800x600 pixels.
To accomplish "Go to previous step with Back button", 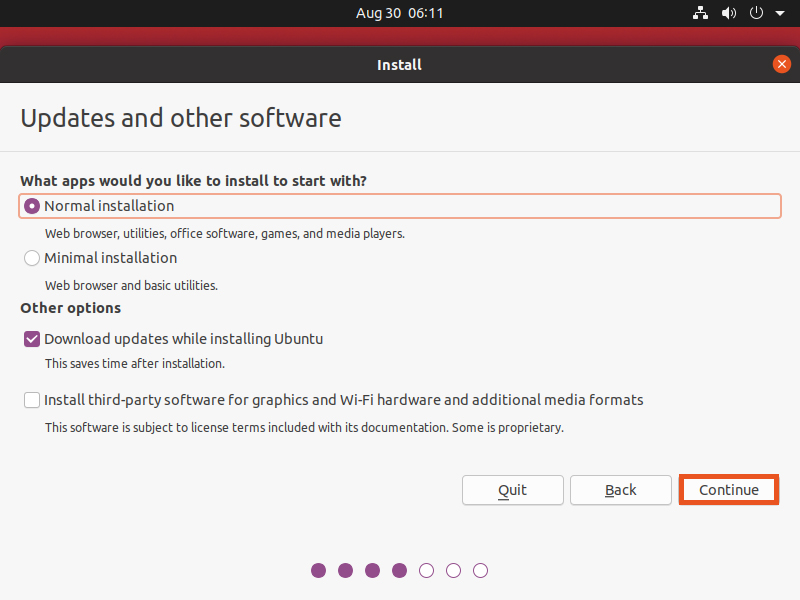I will point(620,490).
